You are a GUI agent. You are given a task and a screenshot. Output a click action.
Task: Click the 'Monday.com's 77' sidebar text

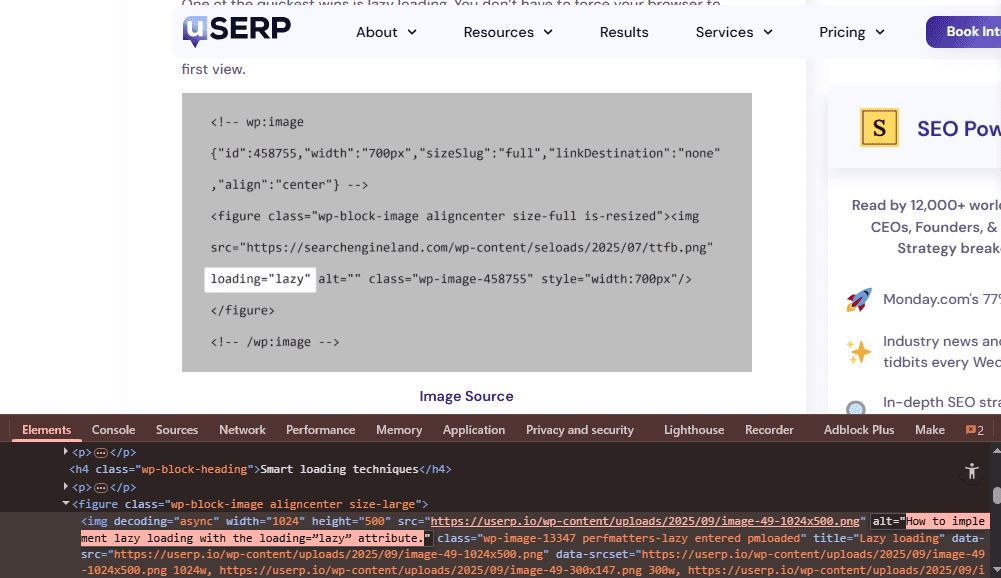pos(942,299)
